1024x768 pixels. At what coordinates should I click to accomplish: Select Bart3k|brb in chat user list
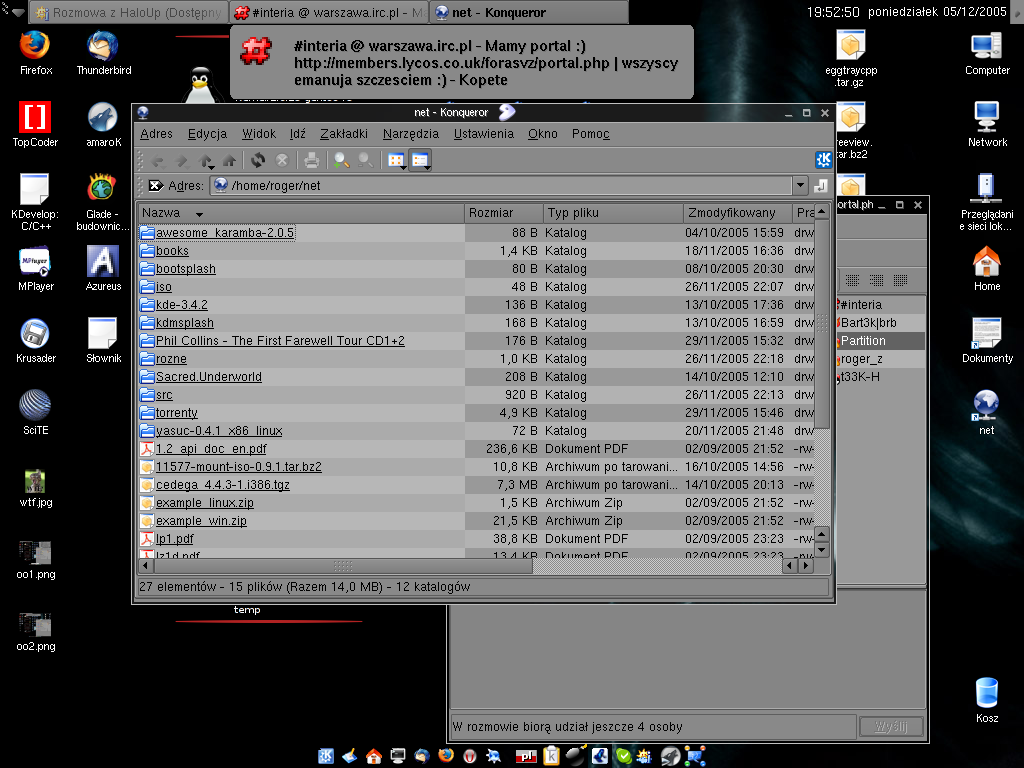(868, 323)
